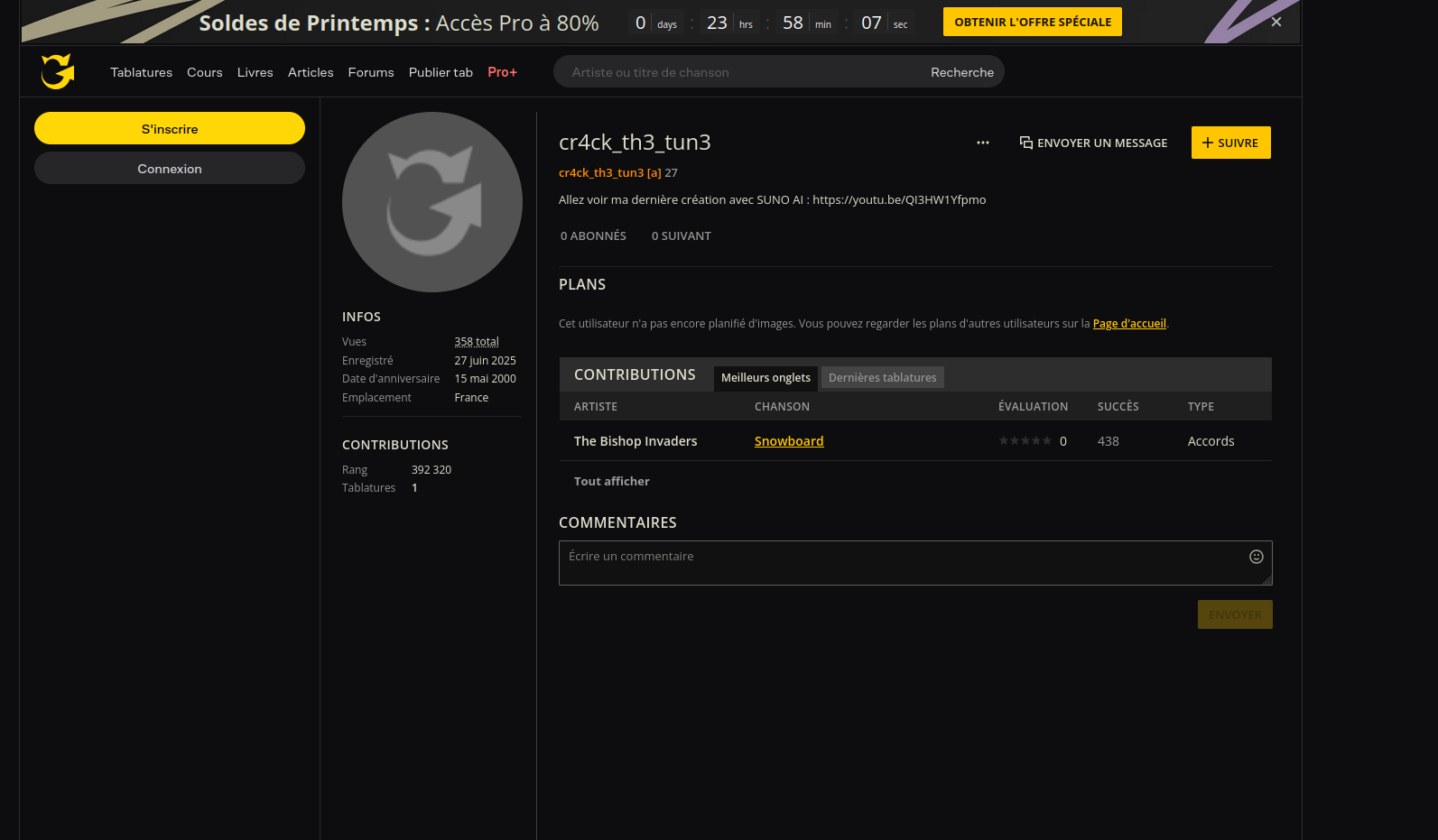Follow user with the Suivre button

(1230, 143)
